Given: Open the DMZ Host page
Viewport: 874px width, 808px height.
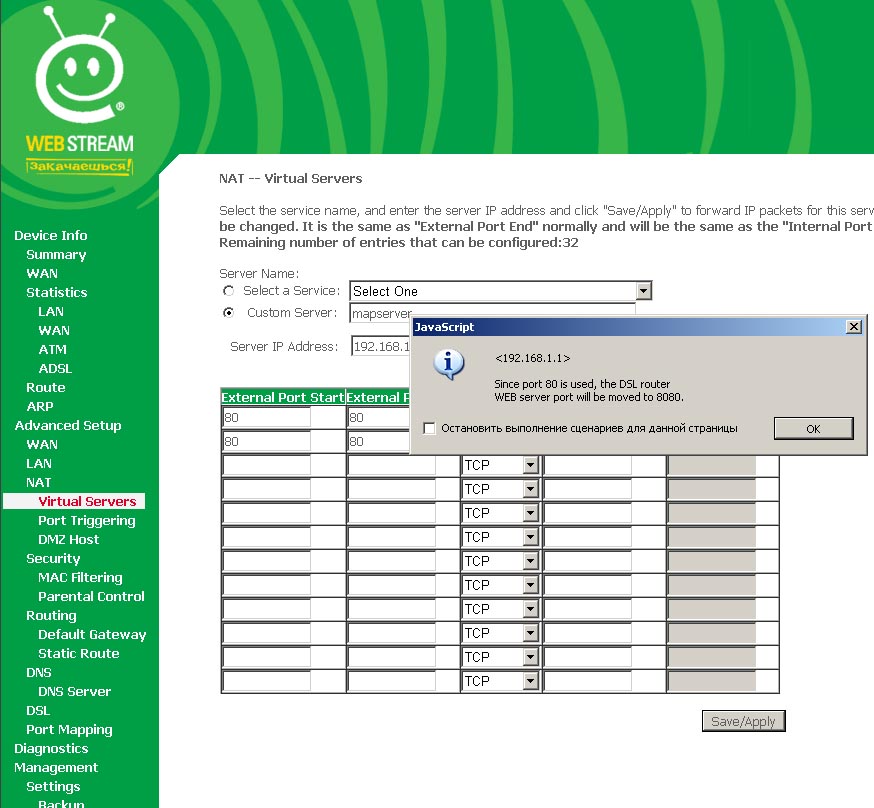Looking at the screenshot, I should (x=69, y=539).
